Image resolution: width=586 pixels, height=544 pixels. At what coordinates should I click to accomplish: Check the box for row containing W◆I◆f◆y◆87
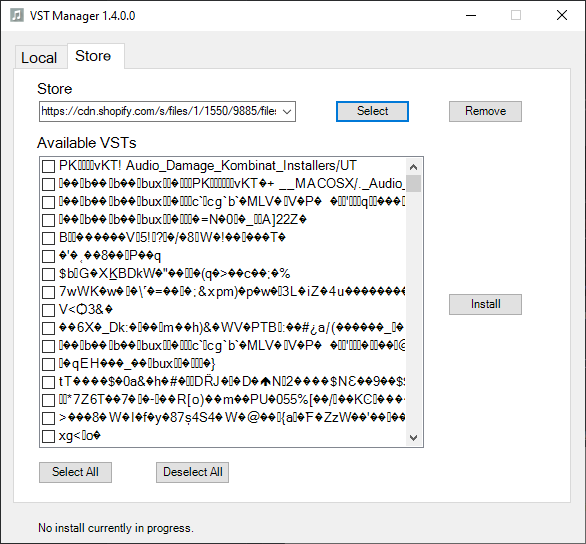pyautogui.click(x=48, y=418)
